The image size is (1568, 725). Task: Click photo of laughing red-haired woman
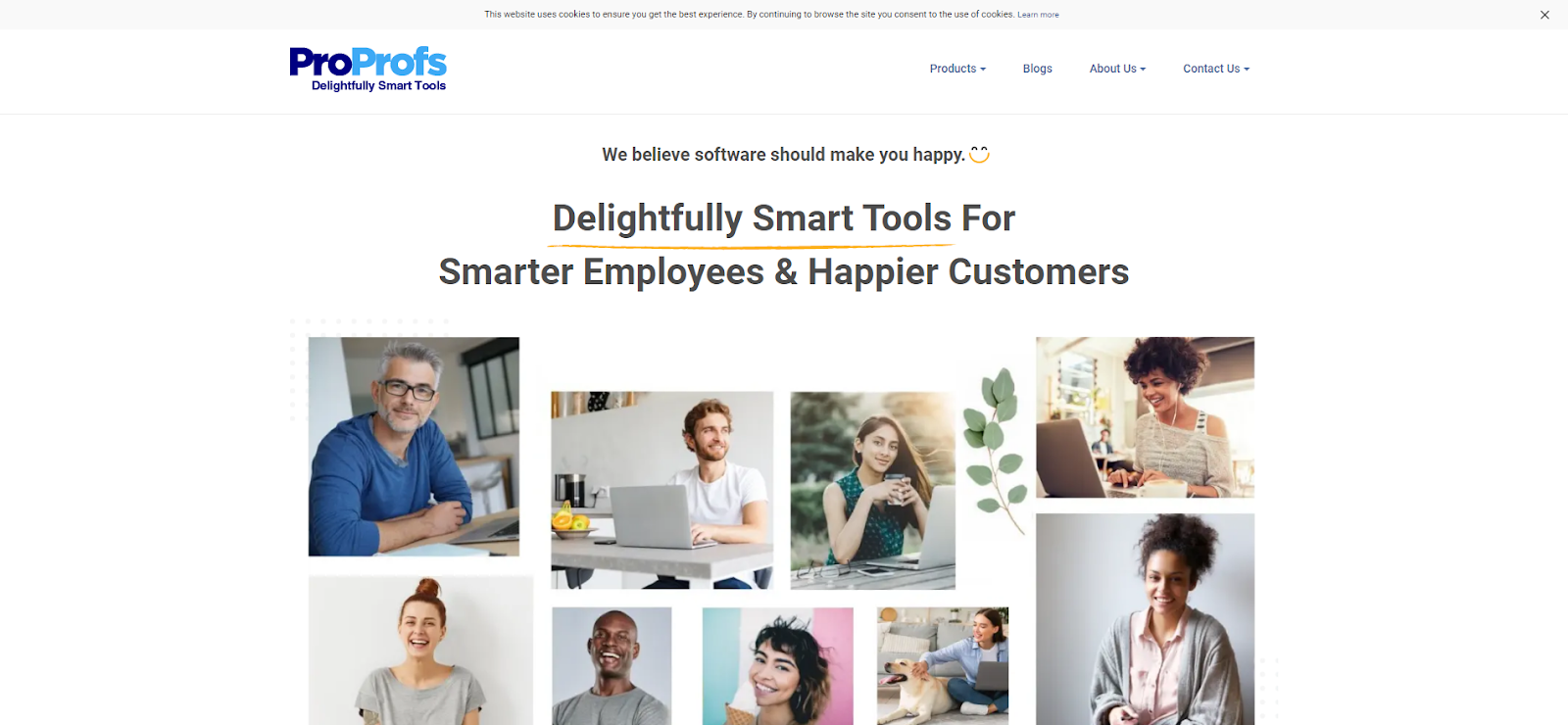[x=420, y=651]
